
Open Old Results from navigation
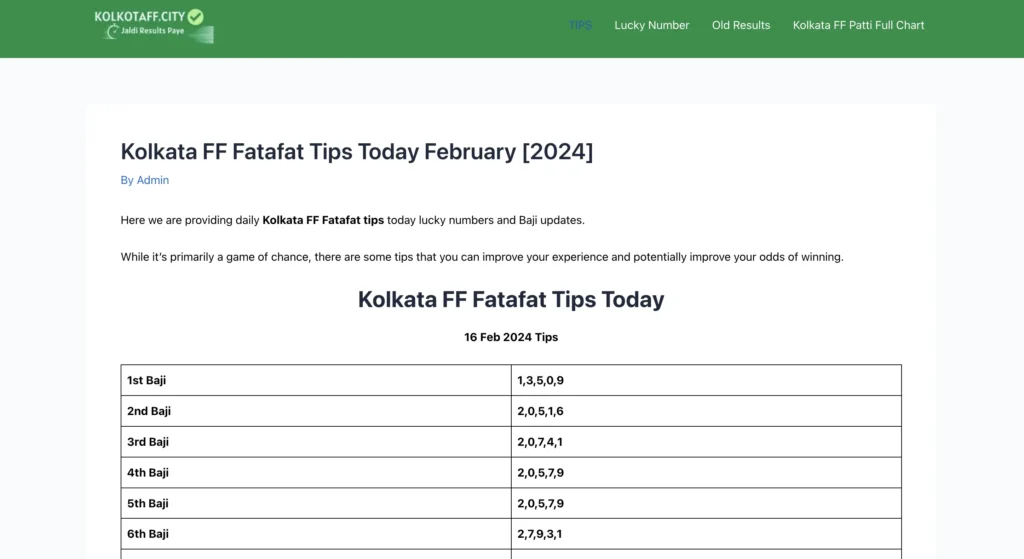(740, 25)
